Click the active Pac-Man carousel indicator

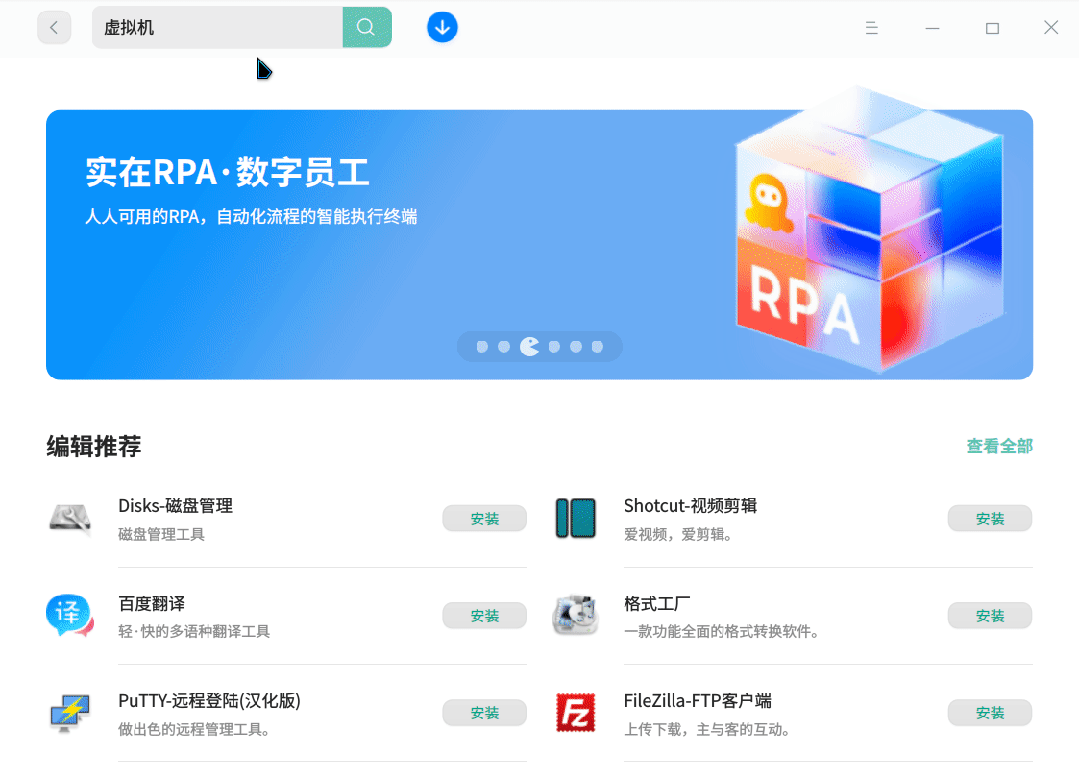529,347
